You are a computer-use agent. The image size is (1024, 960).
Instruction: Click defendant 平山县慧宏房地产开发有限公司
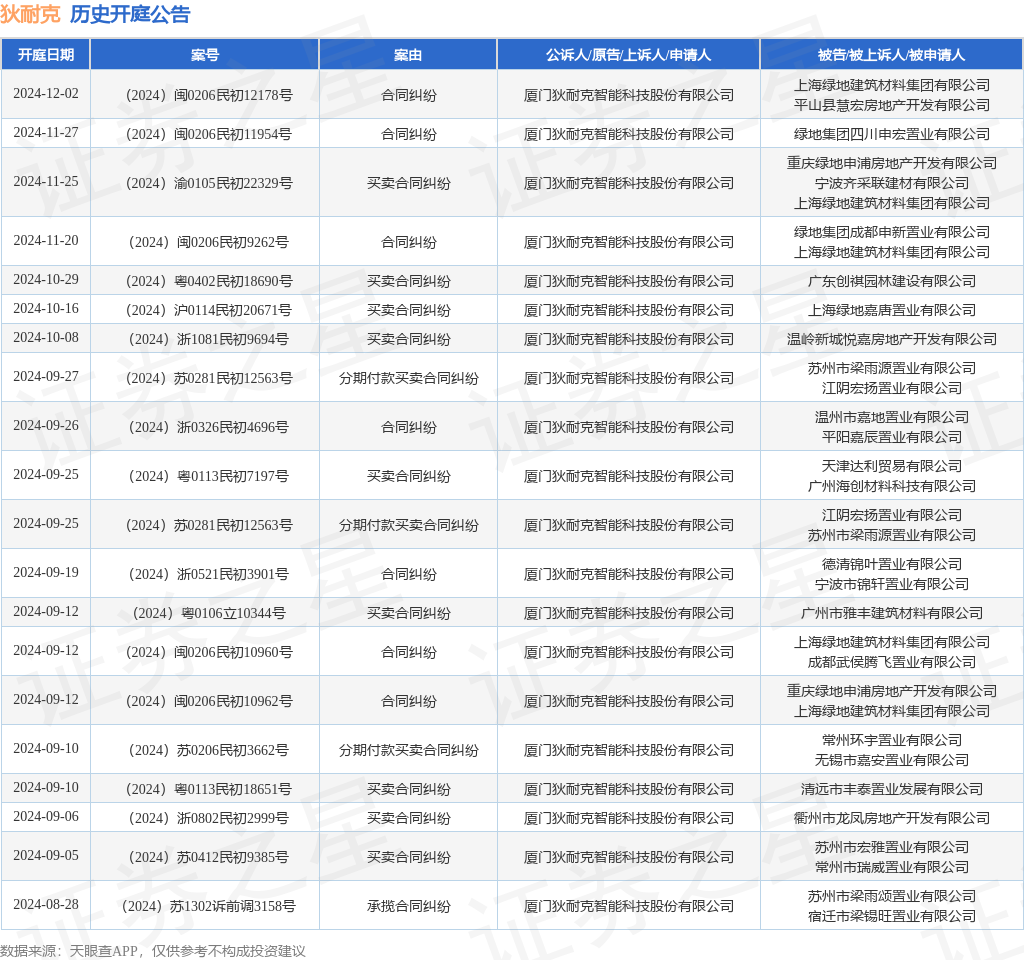point(891,105)
